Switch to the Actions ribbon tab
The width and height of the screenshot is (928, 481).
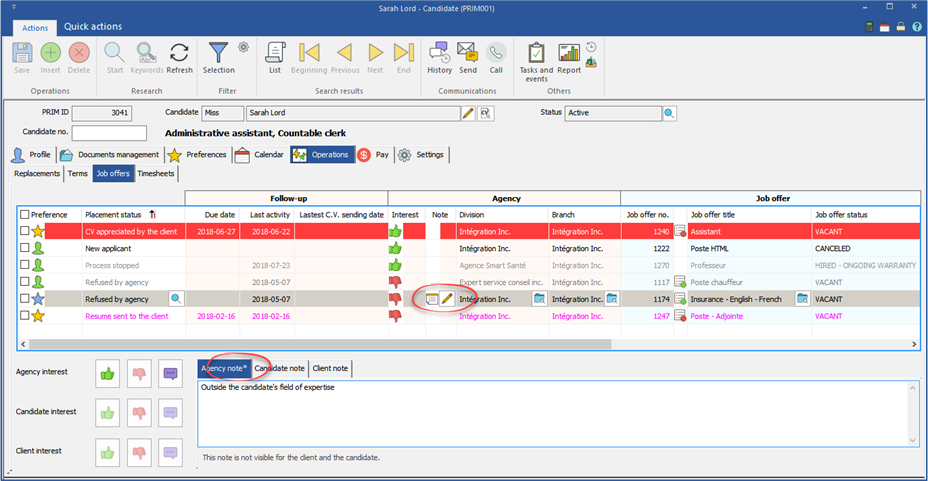[x=35, y=28]
